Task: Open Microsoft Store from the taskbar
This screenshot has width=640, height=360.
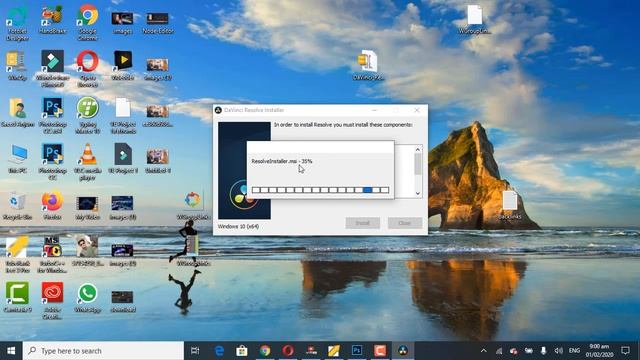Action: 242,351
